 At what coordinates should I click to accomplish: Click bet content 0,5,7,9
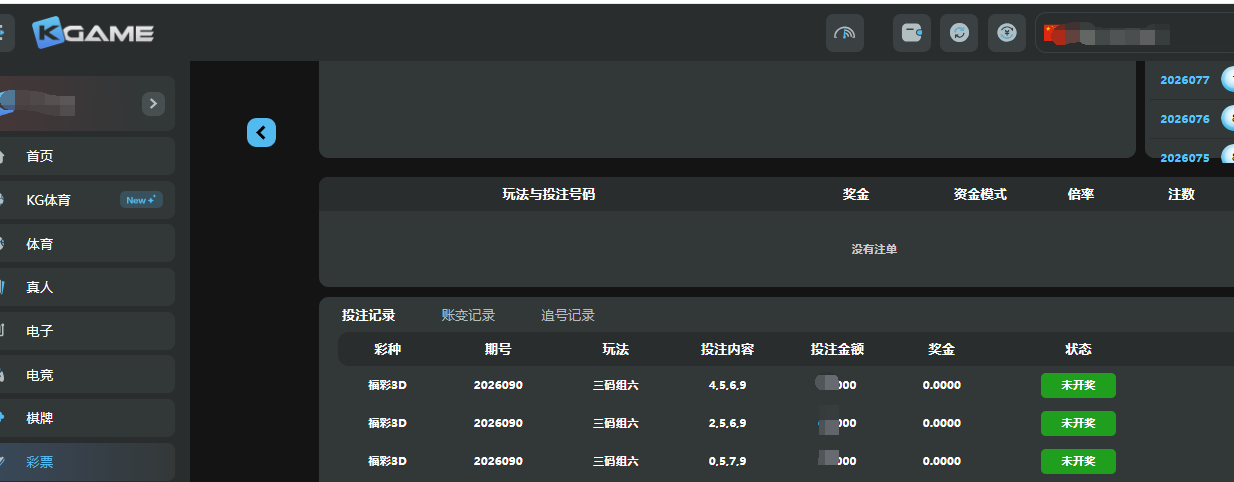pos(727,461)
